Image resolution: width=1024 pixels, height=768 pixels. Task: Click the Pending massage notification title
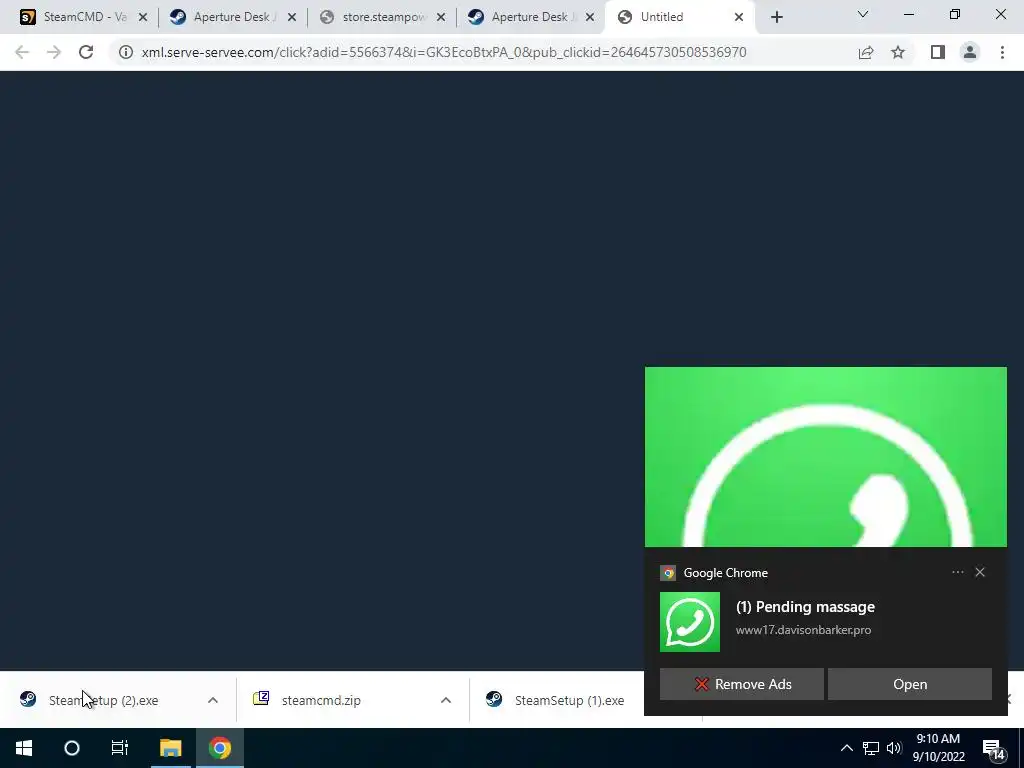[x=805, y=607]
